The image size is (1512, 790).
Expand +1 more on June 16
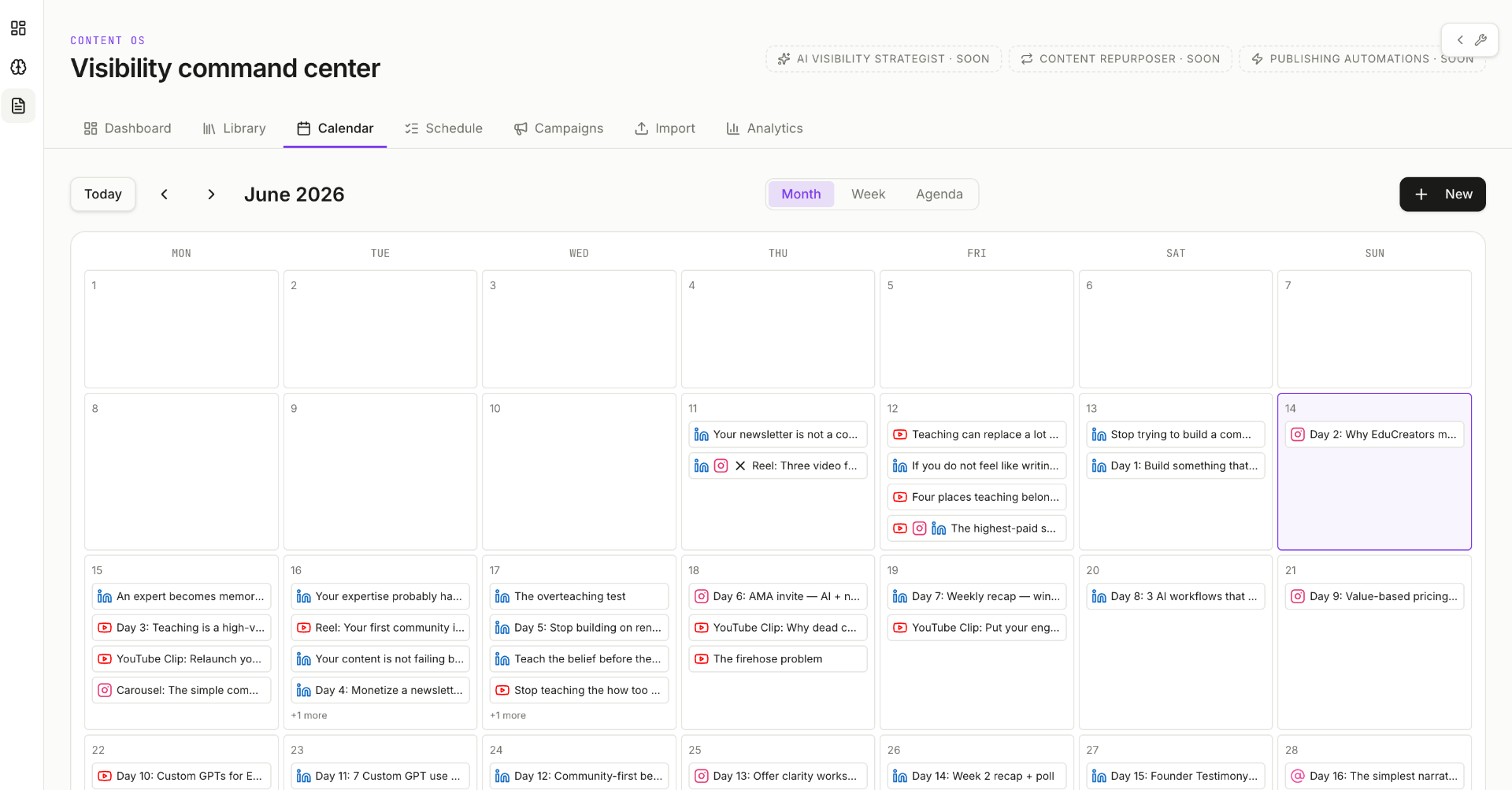(309, 715)
